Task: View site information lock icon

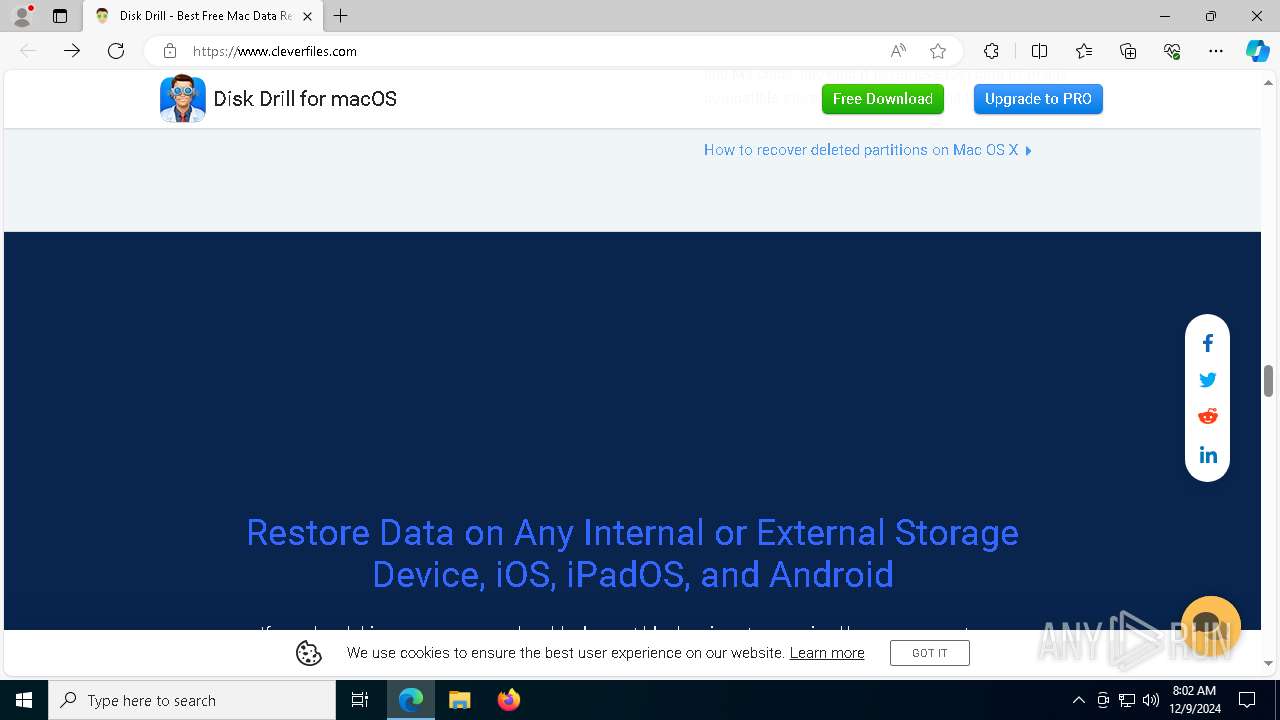Action: [170, 51]
